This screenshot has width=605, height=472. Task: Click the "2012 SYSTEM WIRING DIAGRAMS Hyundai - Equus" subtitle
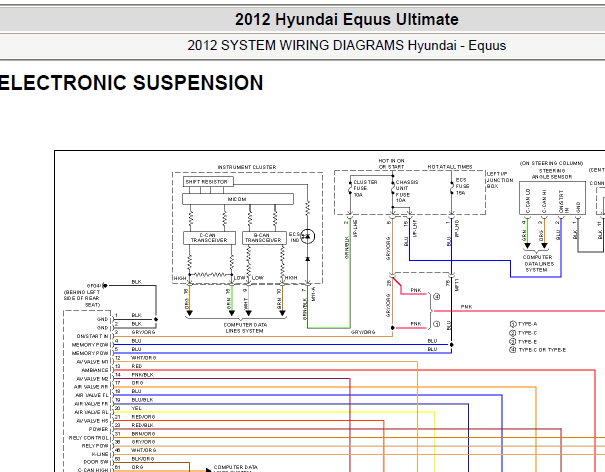click(x=346, y=46)
